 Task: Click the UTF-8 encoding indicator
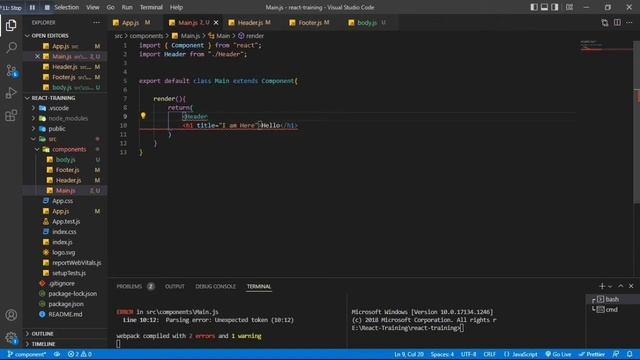tap(468, 354)
